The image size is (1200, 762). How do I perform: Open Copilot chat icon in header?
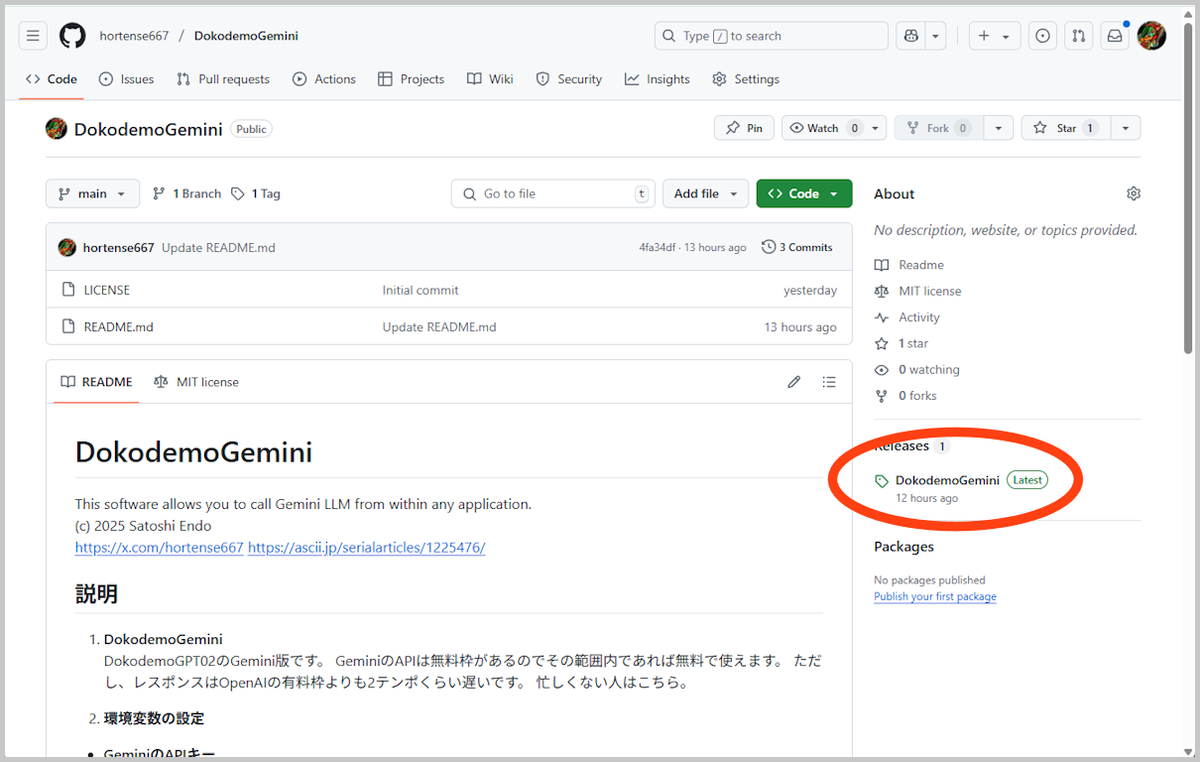(911, 36)
